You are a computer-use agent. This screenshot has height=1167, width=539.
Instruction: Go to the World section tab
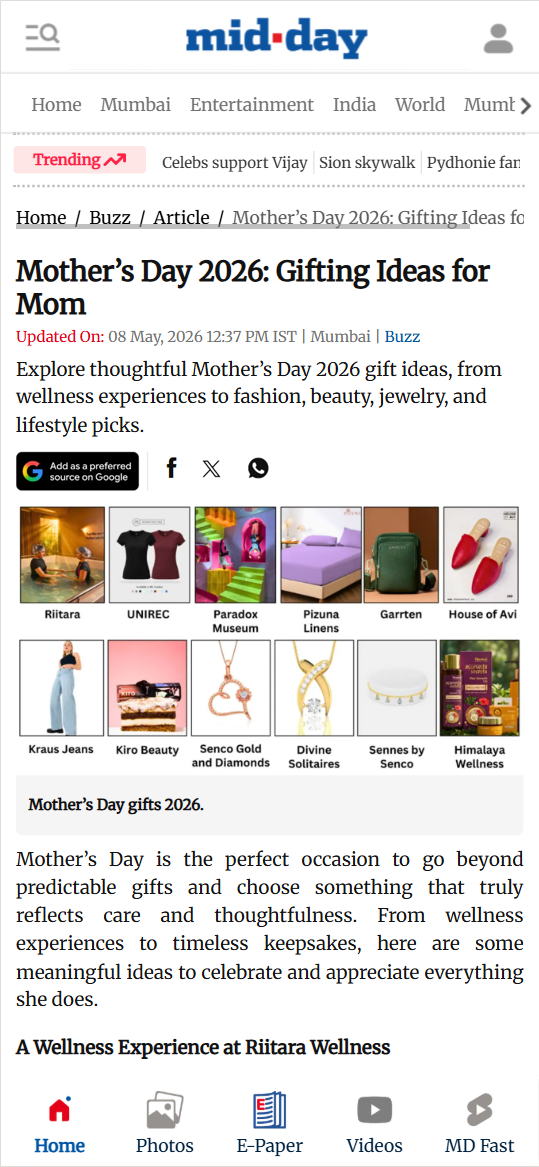tap(420, 105)
